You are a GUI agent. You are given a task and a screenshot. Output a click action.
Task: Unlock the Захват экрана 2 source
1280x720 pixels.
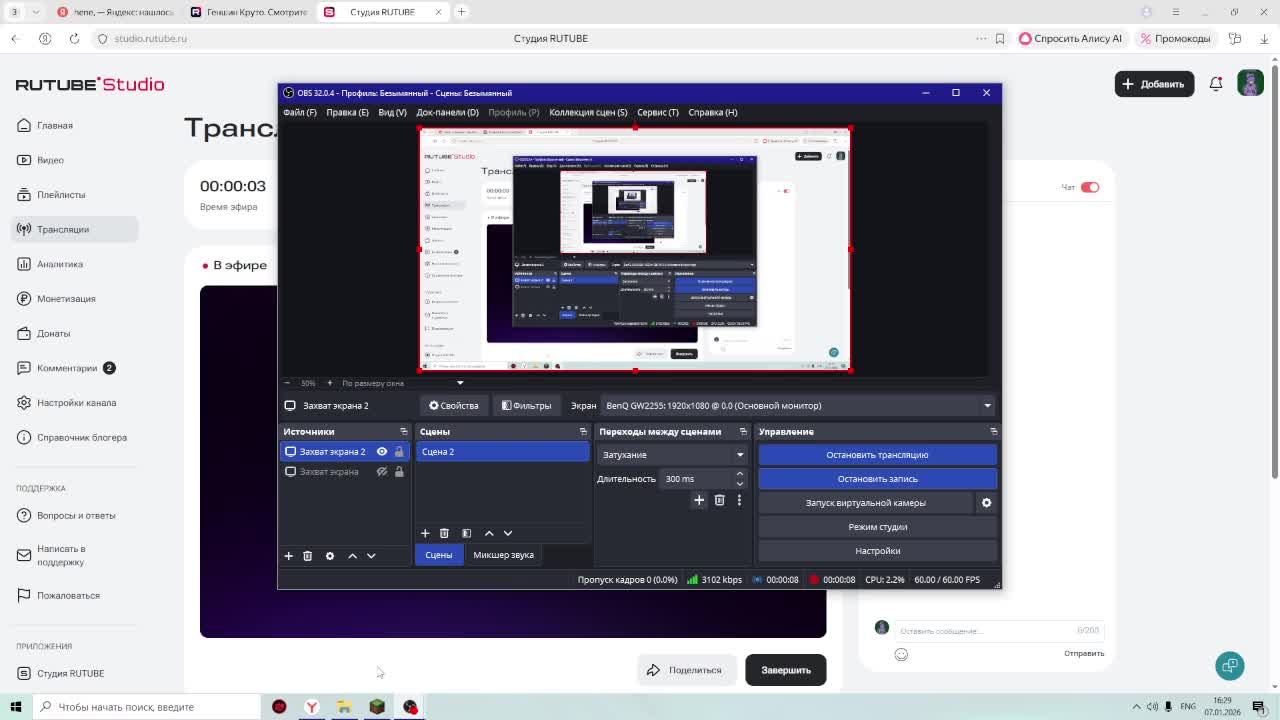(399, 452)
